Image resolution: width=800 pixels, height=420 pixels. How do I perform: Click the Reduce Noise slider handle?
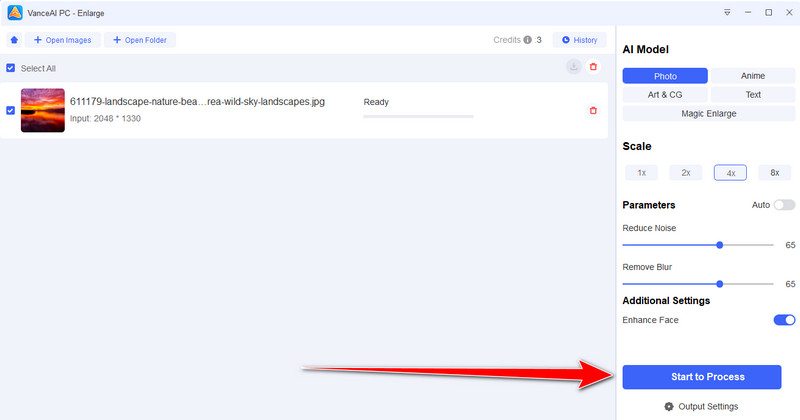[x=719, y=245]
